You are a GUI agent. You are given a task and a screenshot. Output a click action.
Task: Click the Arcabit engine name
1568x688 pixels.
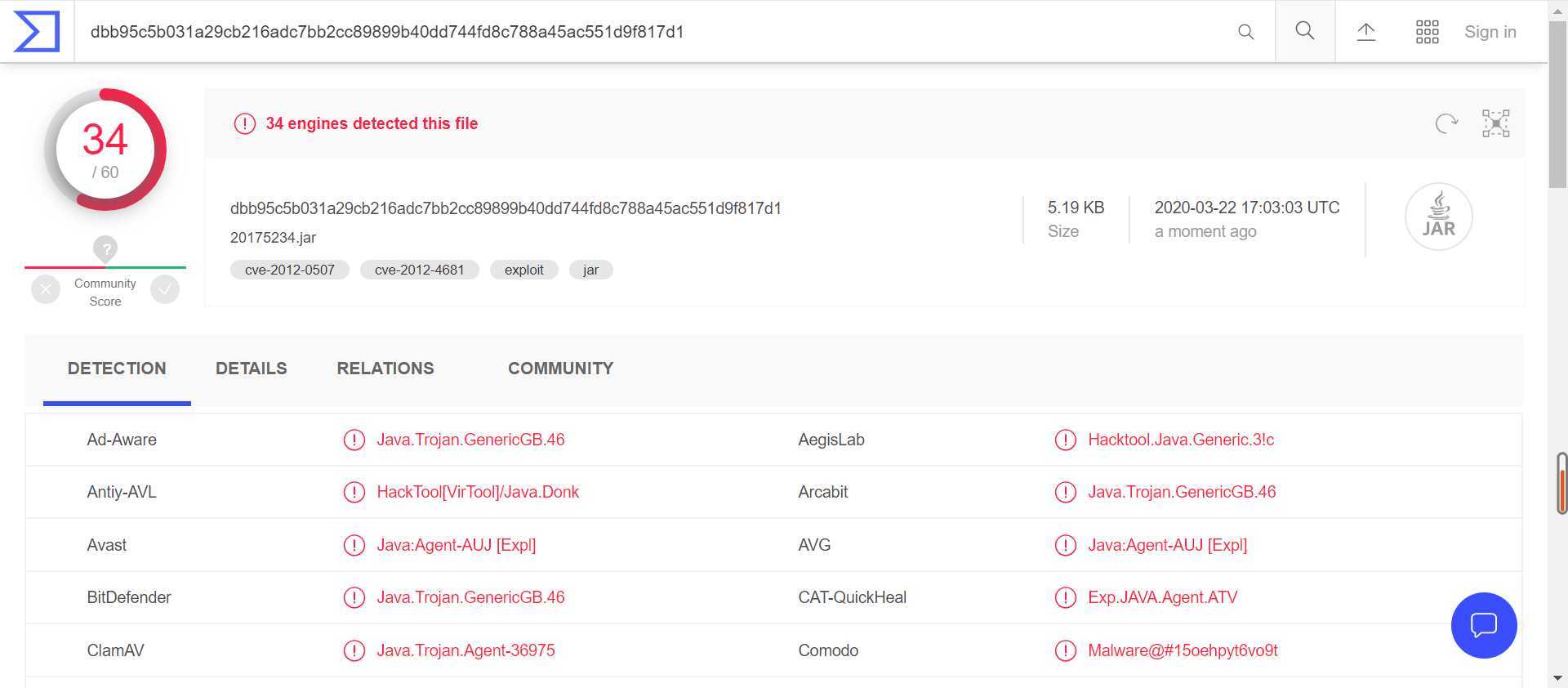click(823, 492)
